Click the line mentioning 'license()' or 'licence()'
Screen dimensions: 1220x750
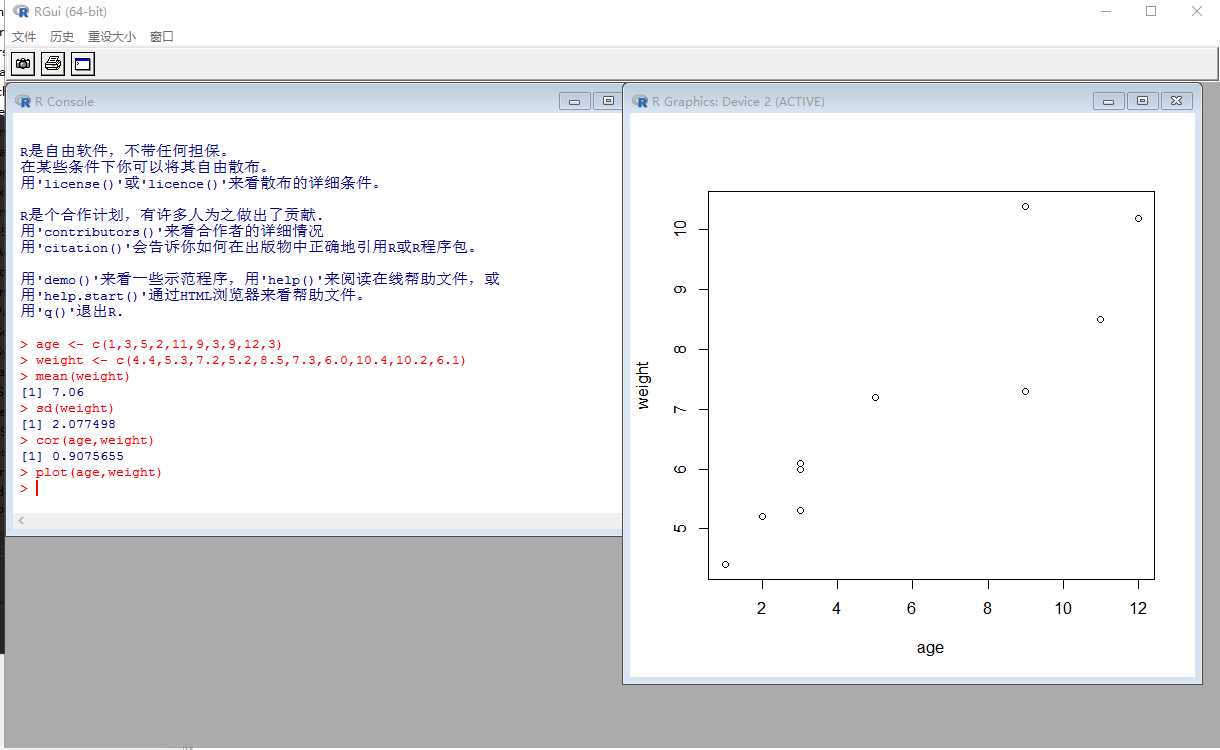point(200,183)
